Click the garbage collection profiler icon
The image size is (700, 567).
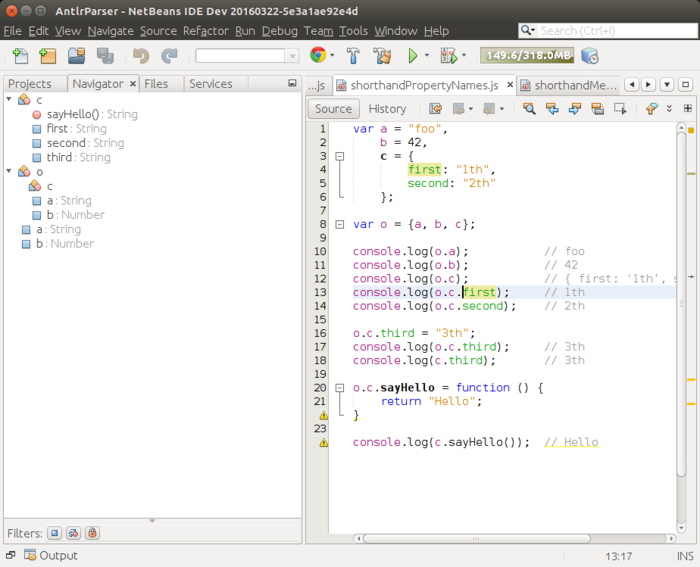coord(590,56)
